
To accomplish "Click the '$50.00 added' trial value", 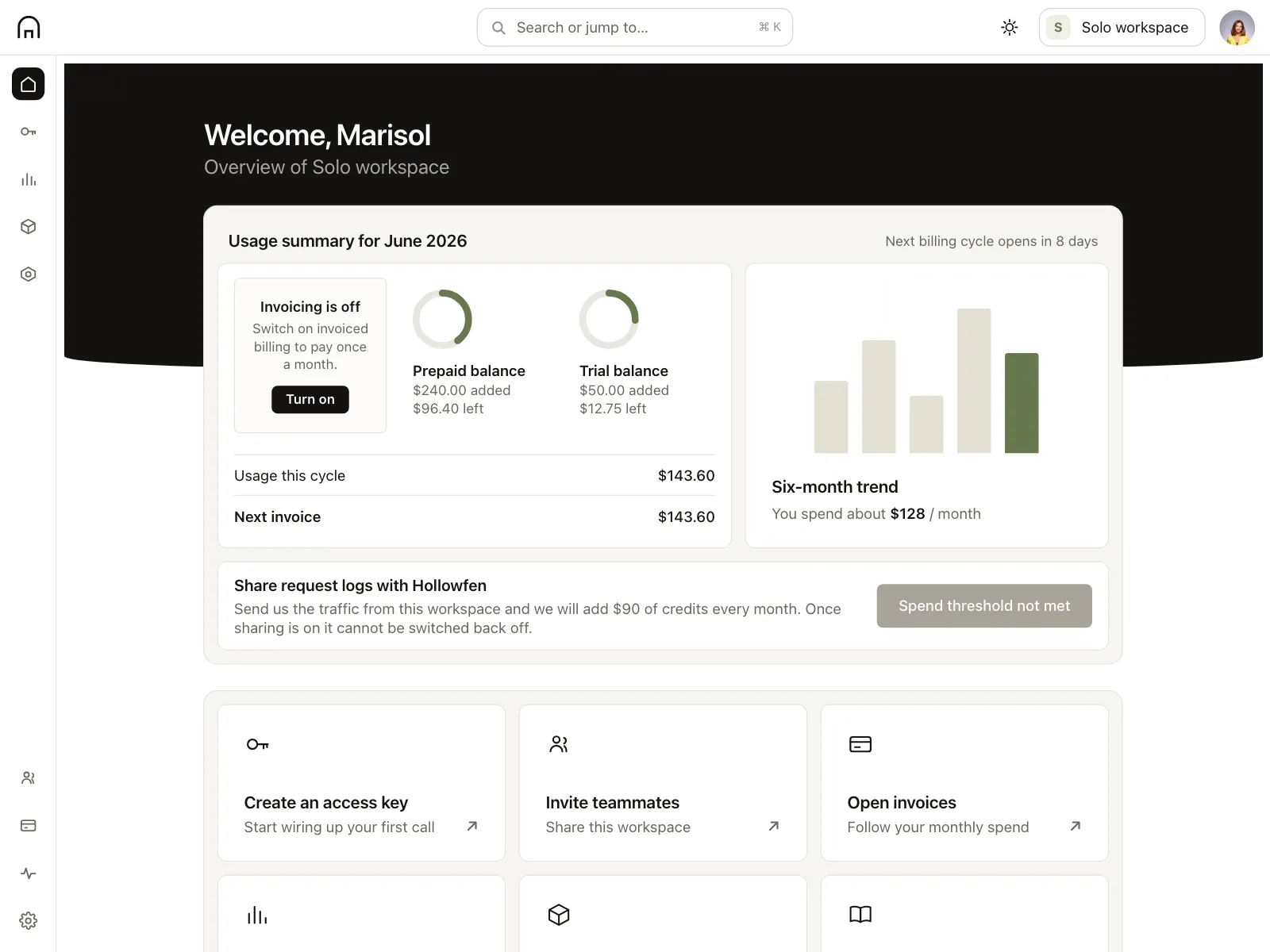I will [624, 390].
